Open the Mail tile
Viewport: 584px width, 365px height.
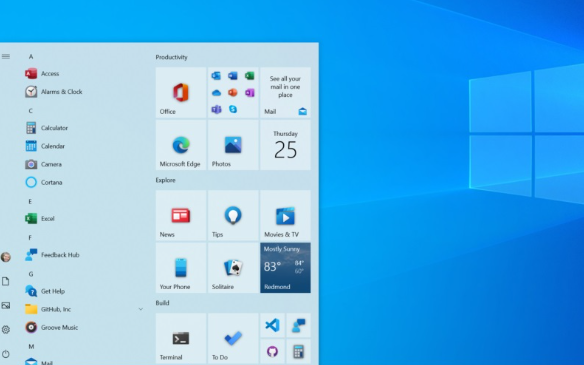click(285, 92)
